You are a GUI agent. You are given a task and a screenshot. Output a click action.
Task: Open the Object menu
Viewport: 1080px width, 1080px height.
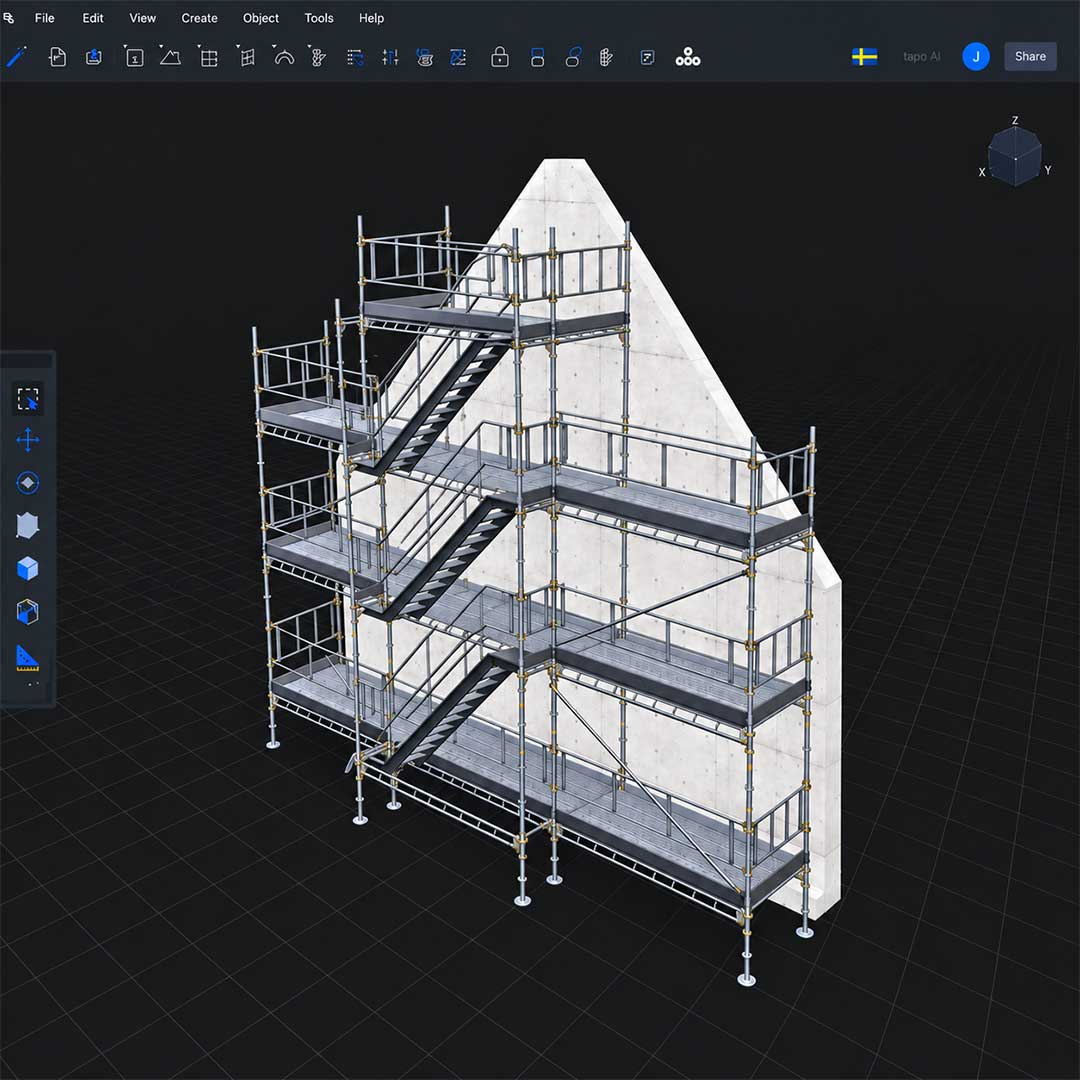point(261,18)
